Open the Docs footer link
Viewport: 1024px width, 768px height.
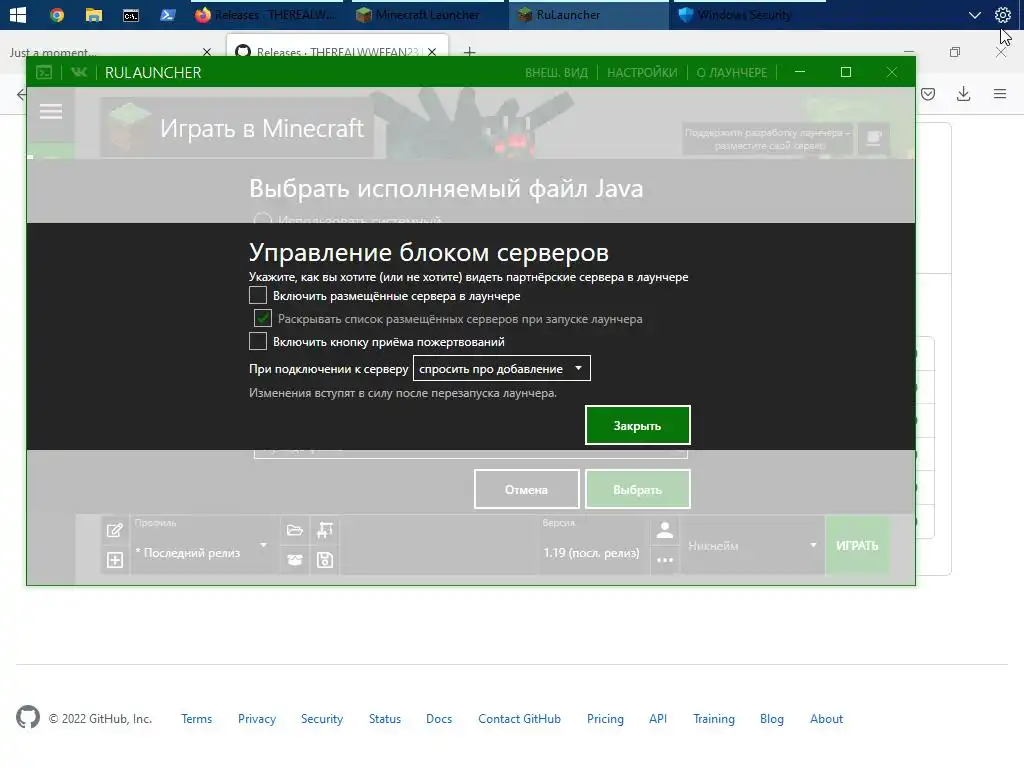[439, 718]
